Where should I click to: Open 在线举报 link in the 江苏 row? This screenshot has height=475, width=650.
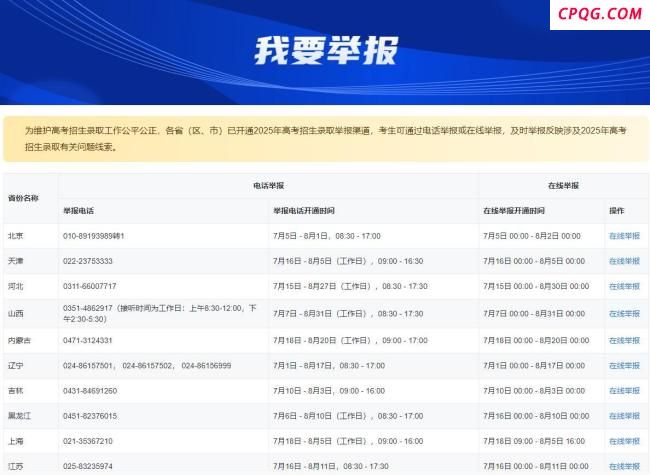point(624,467)
